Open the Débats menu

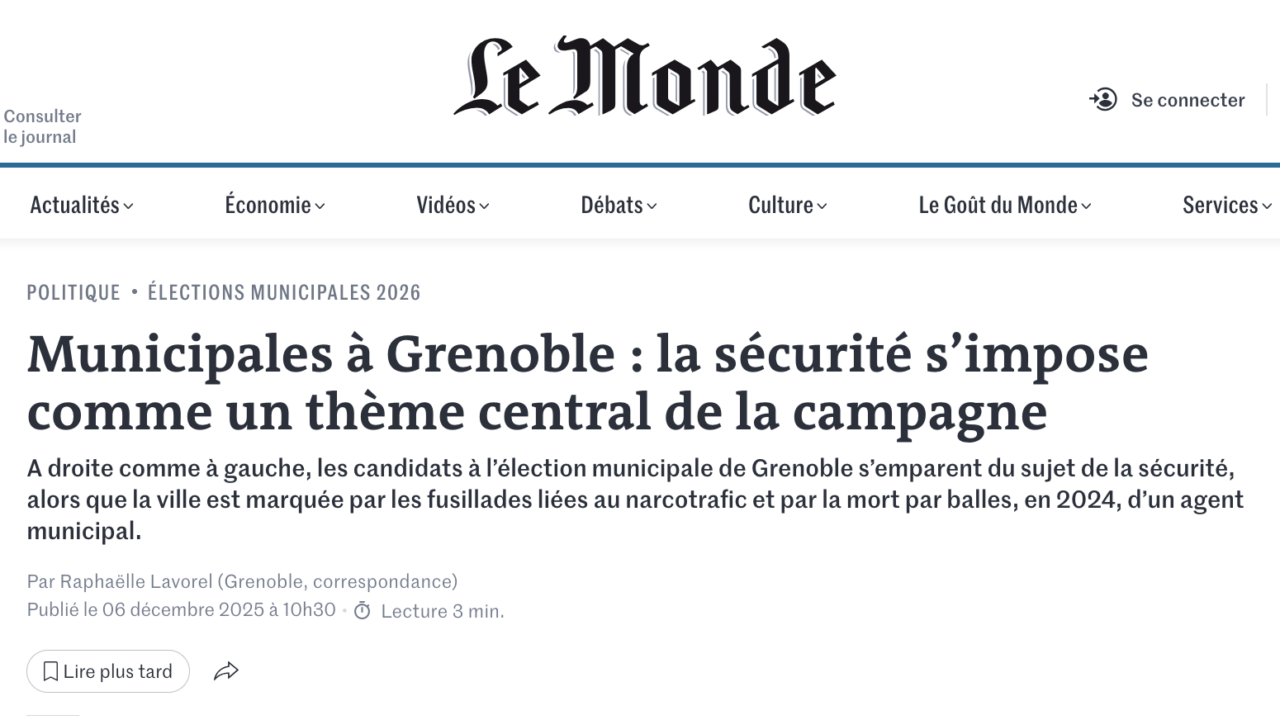click(618, 205)
